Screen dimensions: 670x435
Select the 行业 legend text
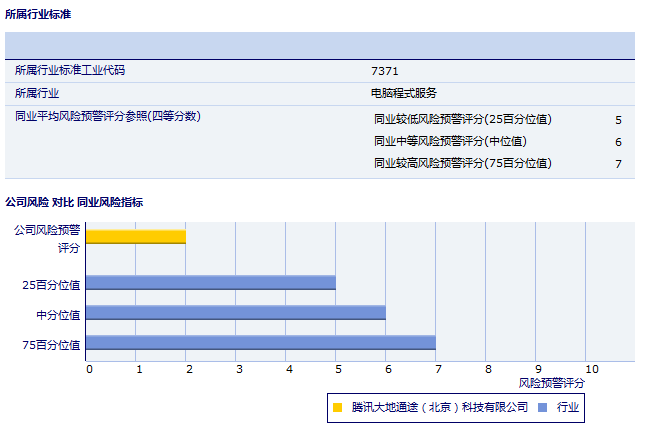[567, 408]
